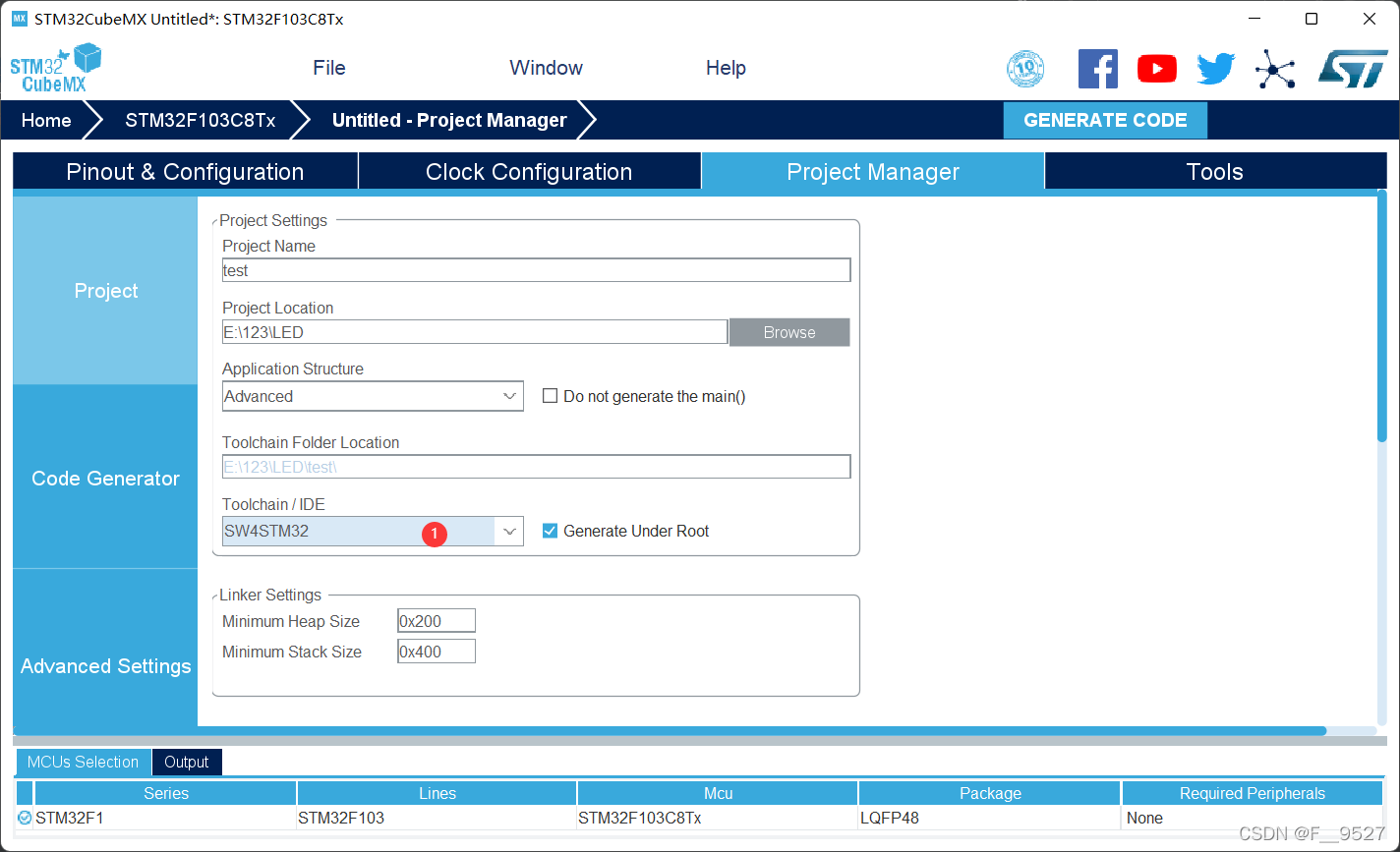
Task: Click Untitled - Project Manager breadcrumb
Action: 449,120
